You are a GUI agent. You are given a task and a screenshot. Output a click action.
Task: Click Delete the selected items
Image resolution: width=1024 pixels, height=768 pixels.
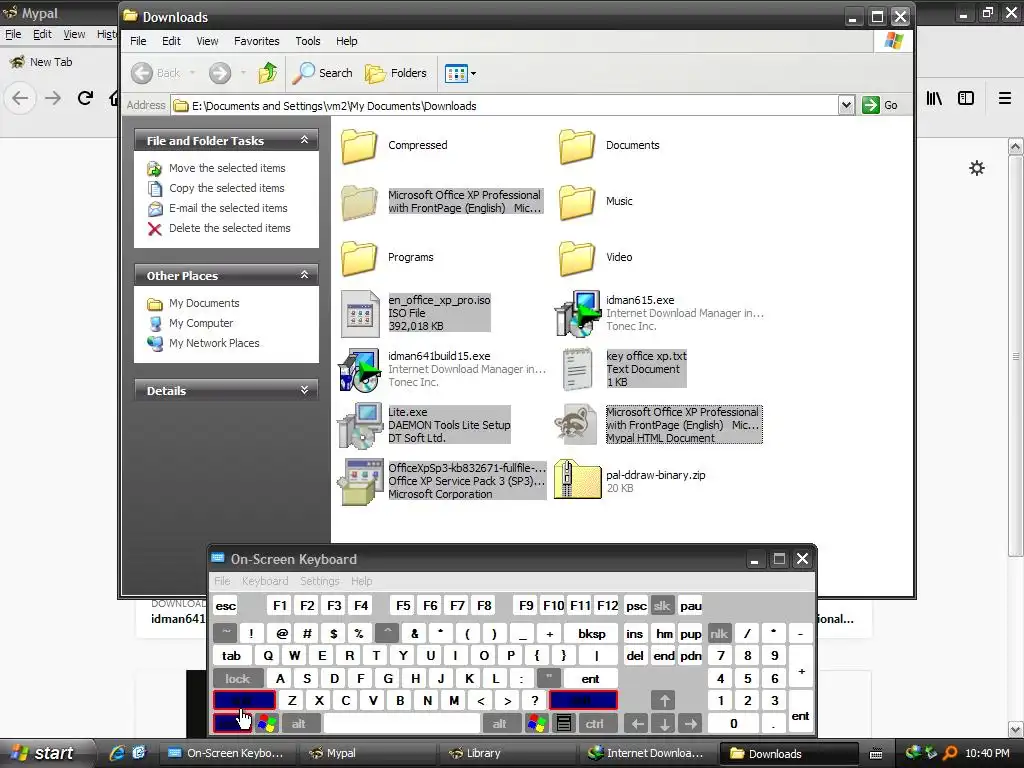229,229
